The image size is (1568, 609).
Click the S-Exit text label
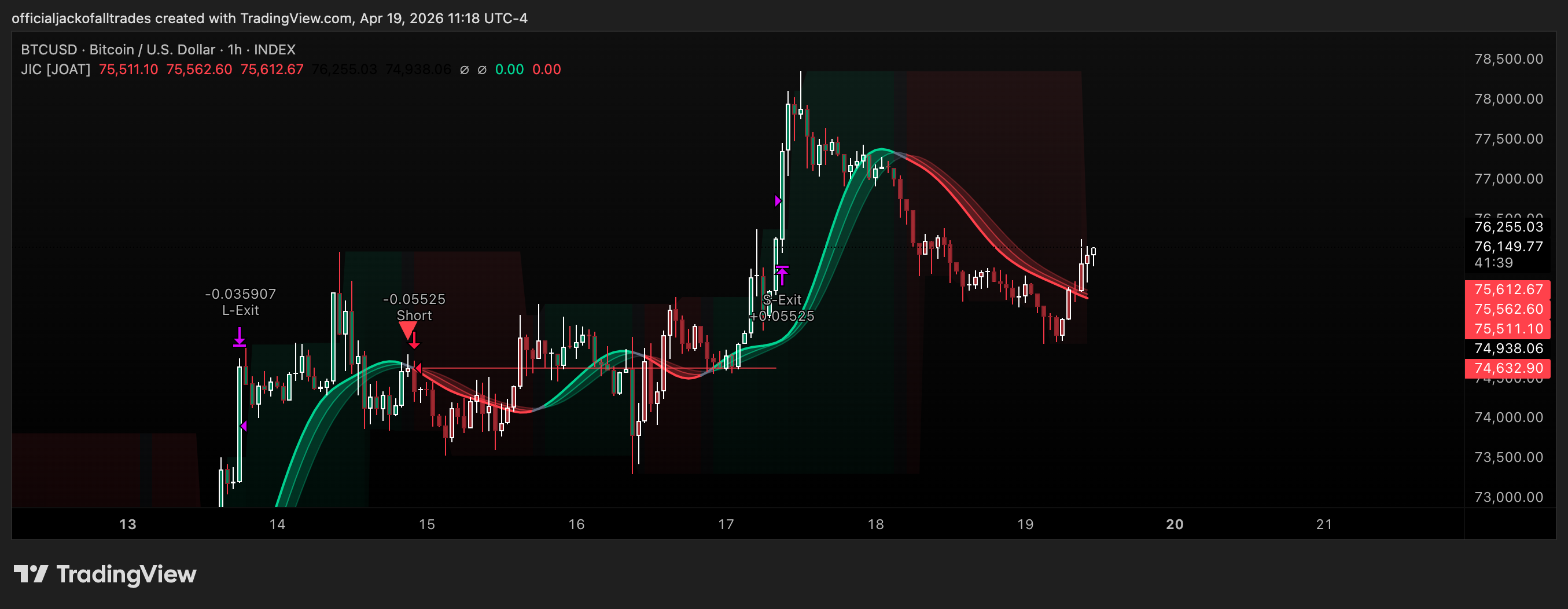tap(782, 300)
